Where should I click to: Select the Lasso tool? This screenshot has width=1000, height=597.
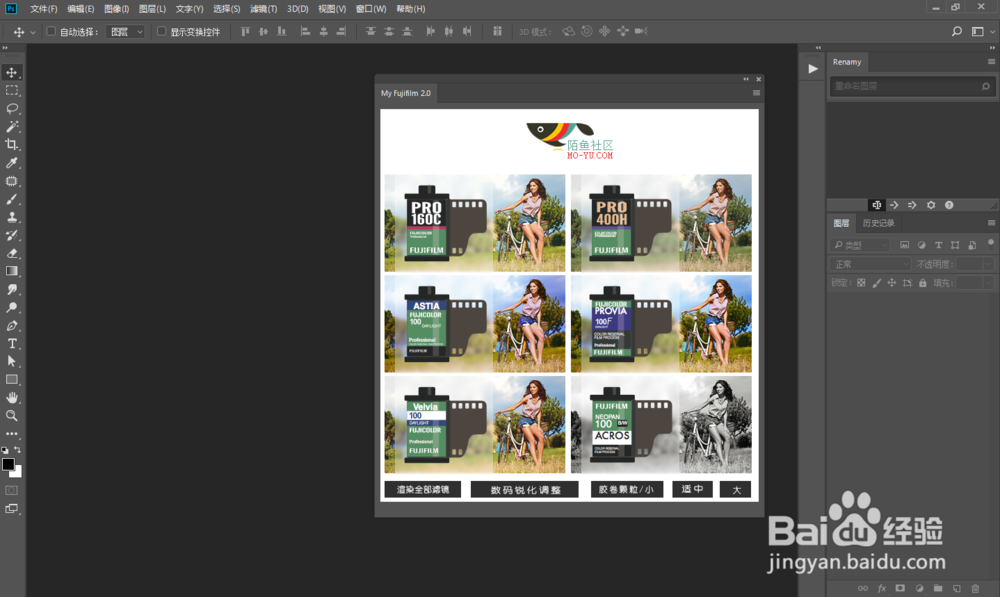tap(11, 108)
